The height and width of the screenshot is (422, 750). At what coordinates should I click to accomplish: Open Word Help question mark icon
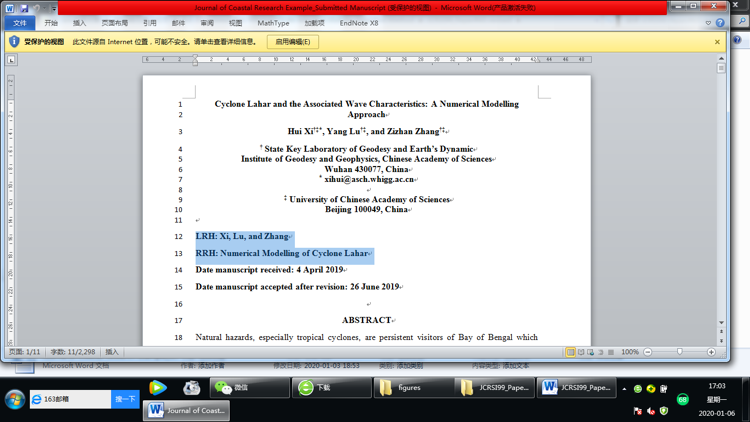pyautogui.click(x=720, y=23)
